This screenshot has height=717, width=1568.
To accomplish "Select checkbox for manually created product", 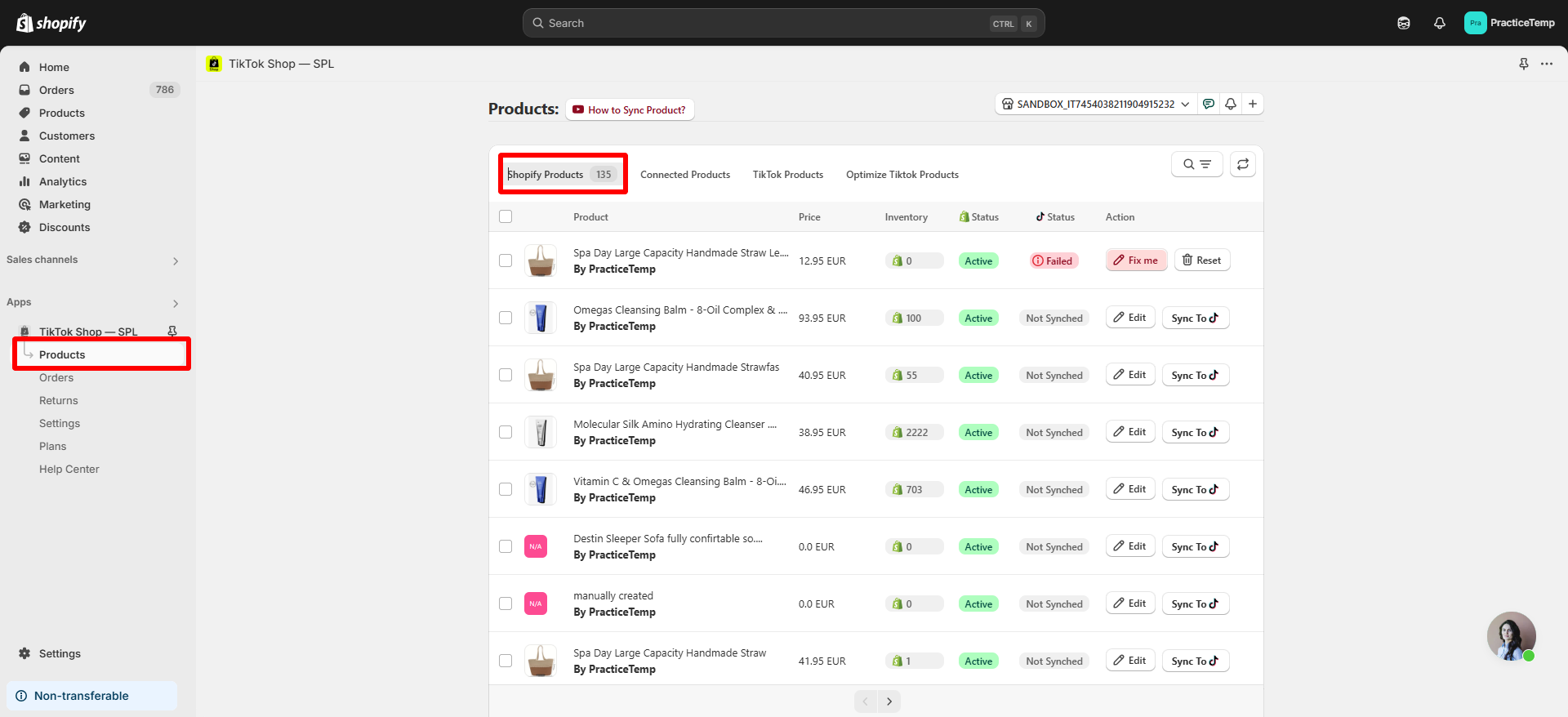I will tap(506, 603).
